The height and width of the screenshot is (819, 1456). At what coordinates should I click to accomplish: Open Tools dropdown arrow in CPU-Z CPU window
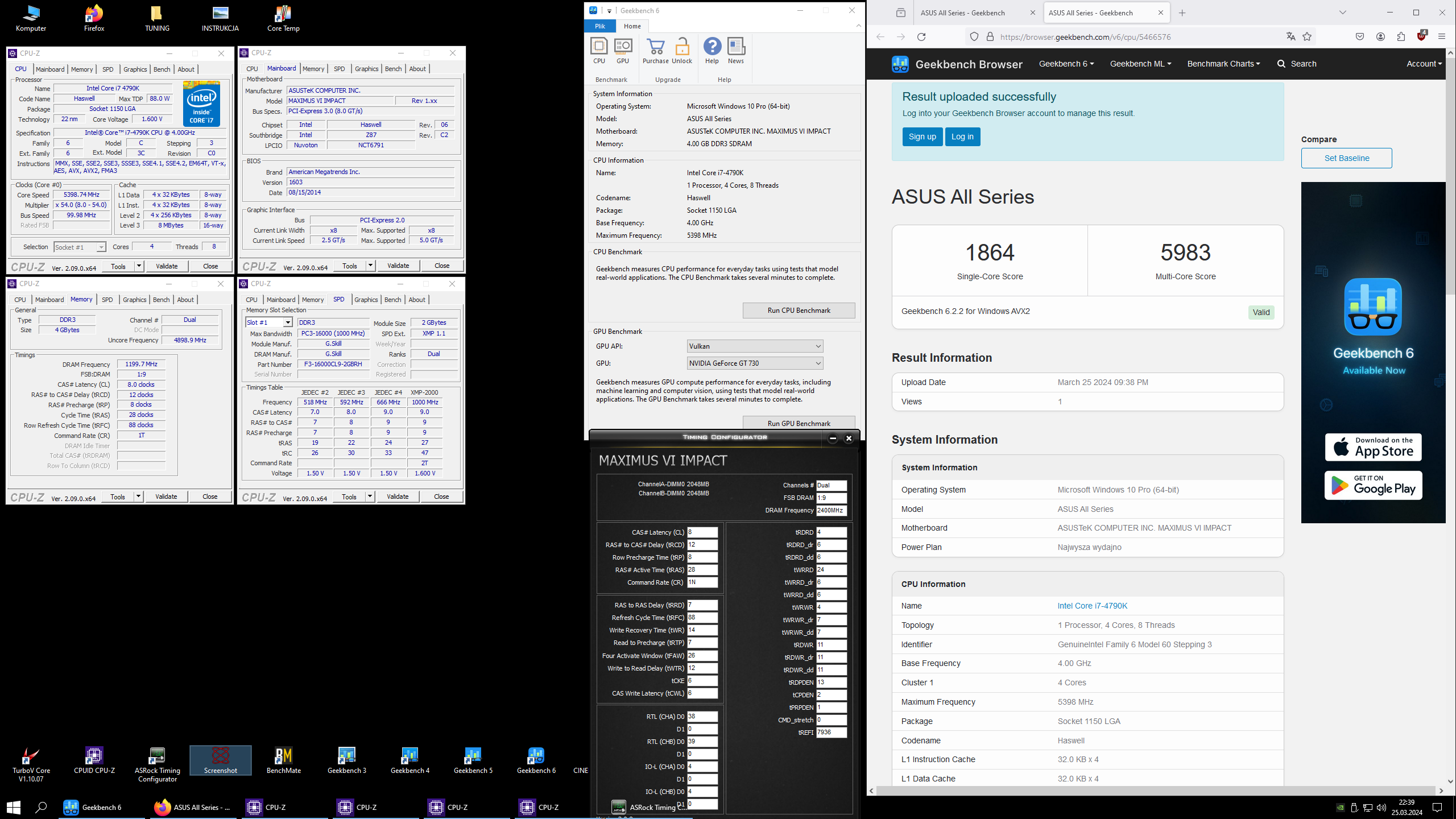coord(138,266)
